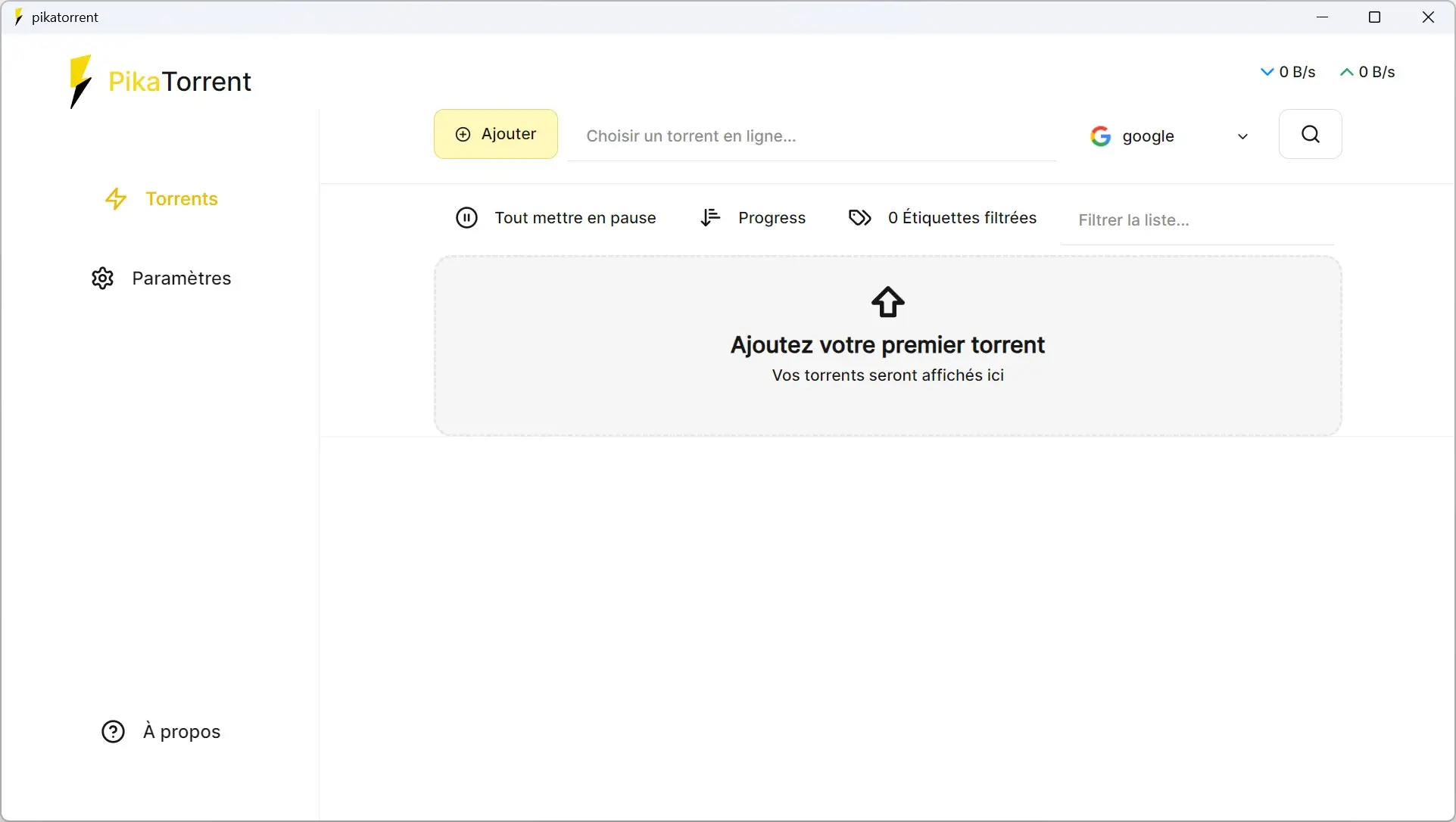Minimize the pikatorrent window
This screenshot has width=1456, height=822.
point(1323,17)
